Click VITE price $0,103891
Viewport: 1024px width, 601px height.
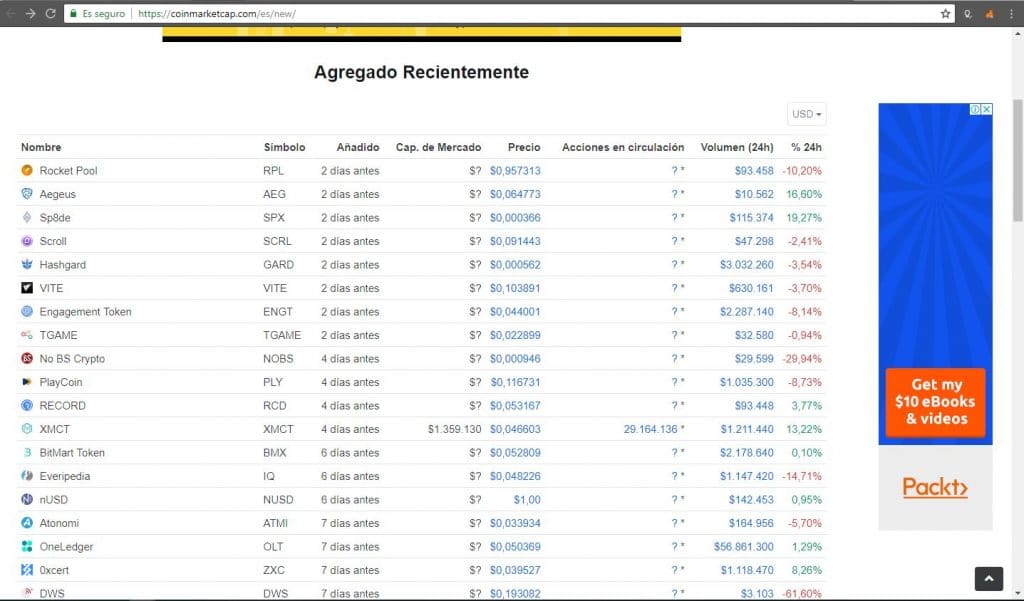point(515,288)
